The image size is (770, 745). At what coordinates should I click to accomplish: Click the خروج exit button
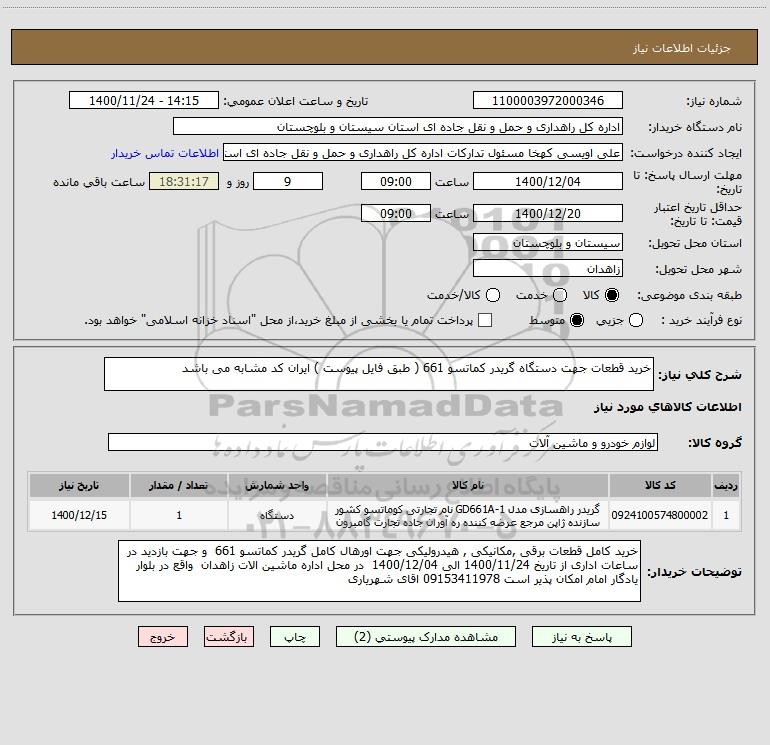[x=163, y=637]
